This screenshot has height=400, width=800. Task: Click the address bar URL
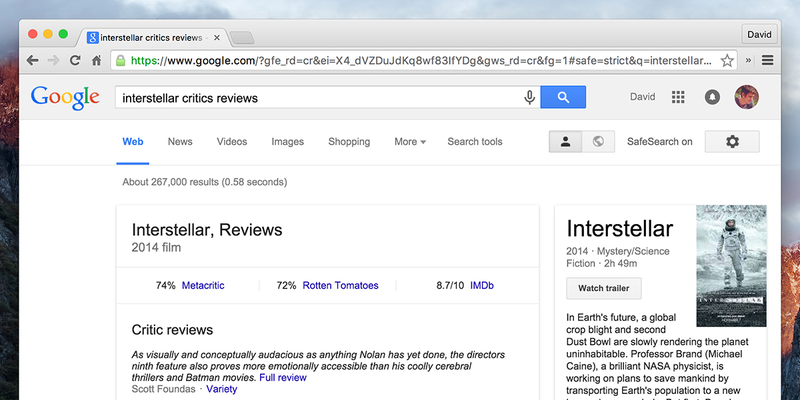420,61
